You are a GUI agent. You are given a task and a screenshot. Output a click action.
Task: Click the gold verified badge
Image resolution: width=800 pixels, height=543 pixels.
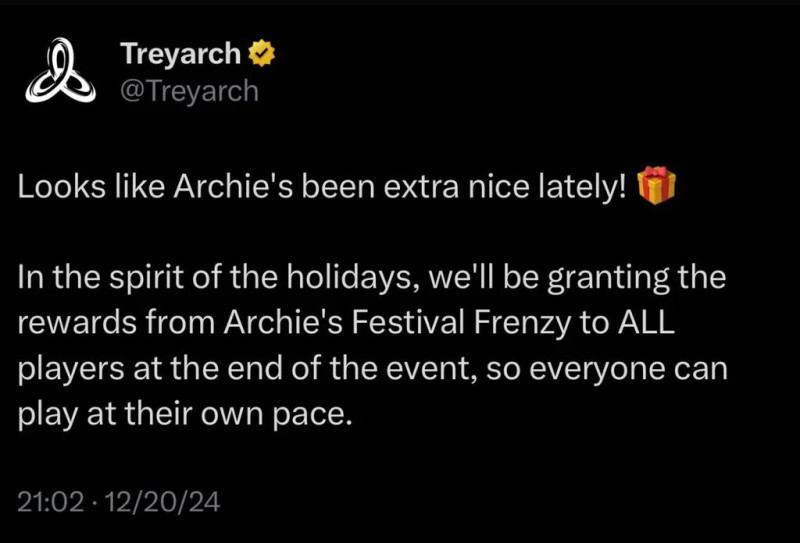pyautogui.click(x=263, y=51)
